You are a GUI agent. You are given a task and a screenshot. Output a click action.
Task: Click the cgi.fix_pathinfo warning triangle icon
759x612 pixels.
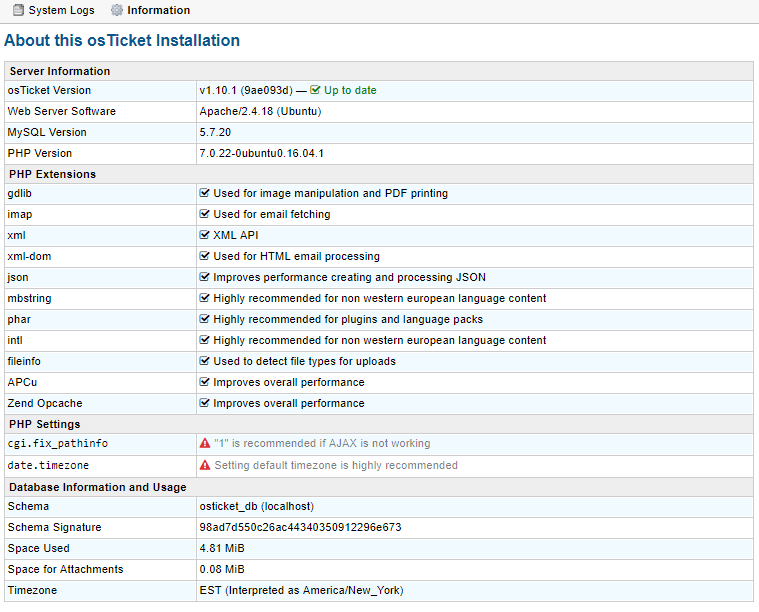tap(205, 443)
